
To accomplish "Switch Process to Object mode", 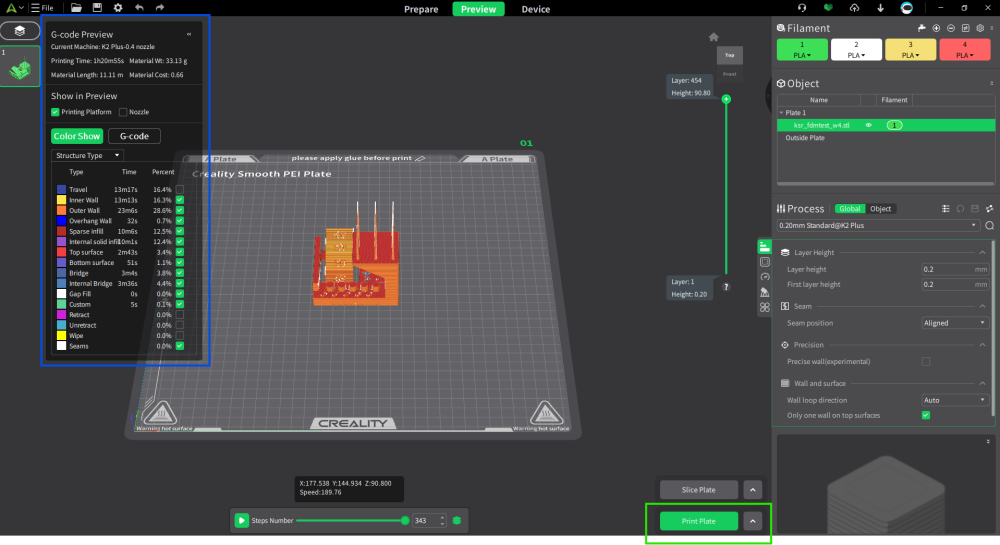I will [881, 208].
